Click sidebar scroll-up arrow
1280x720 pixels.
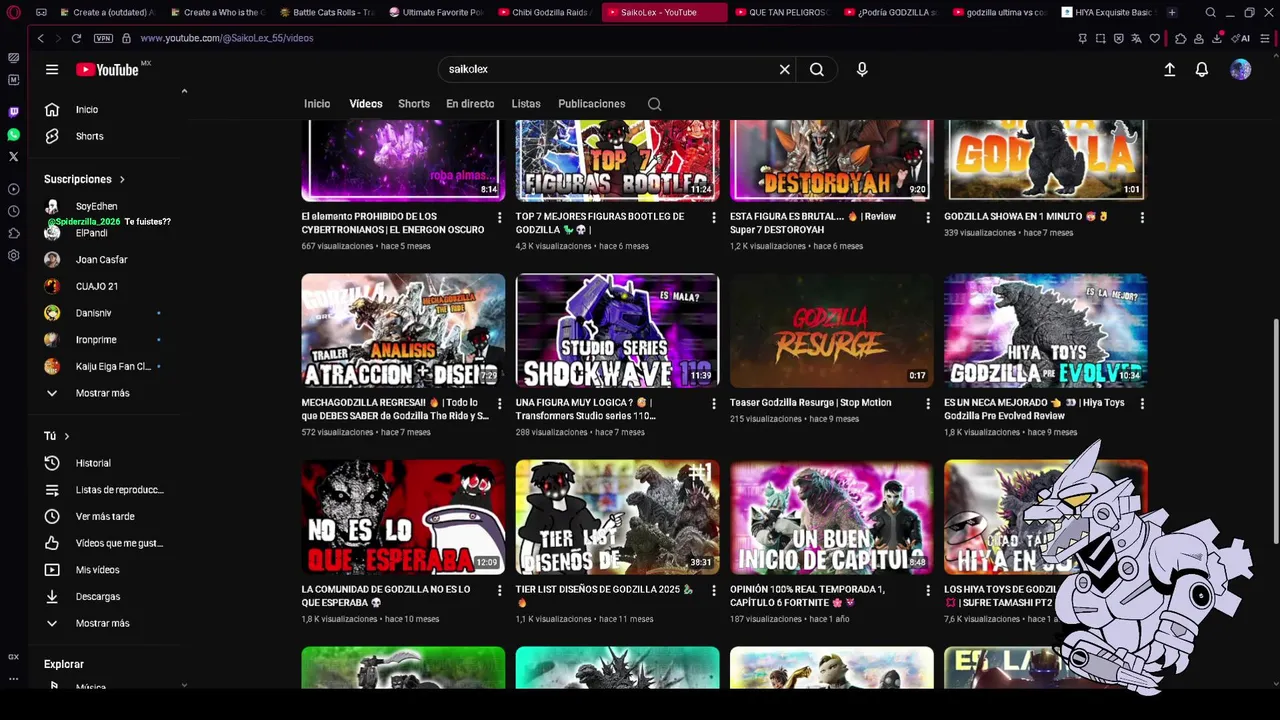(x=184, y=92)
